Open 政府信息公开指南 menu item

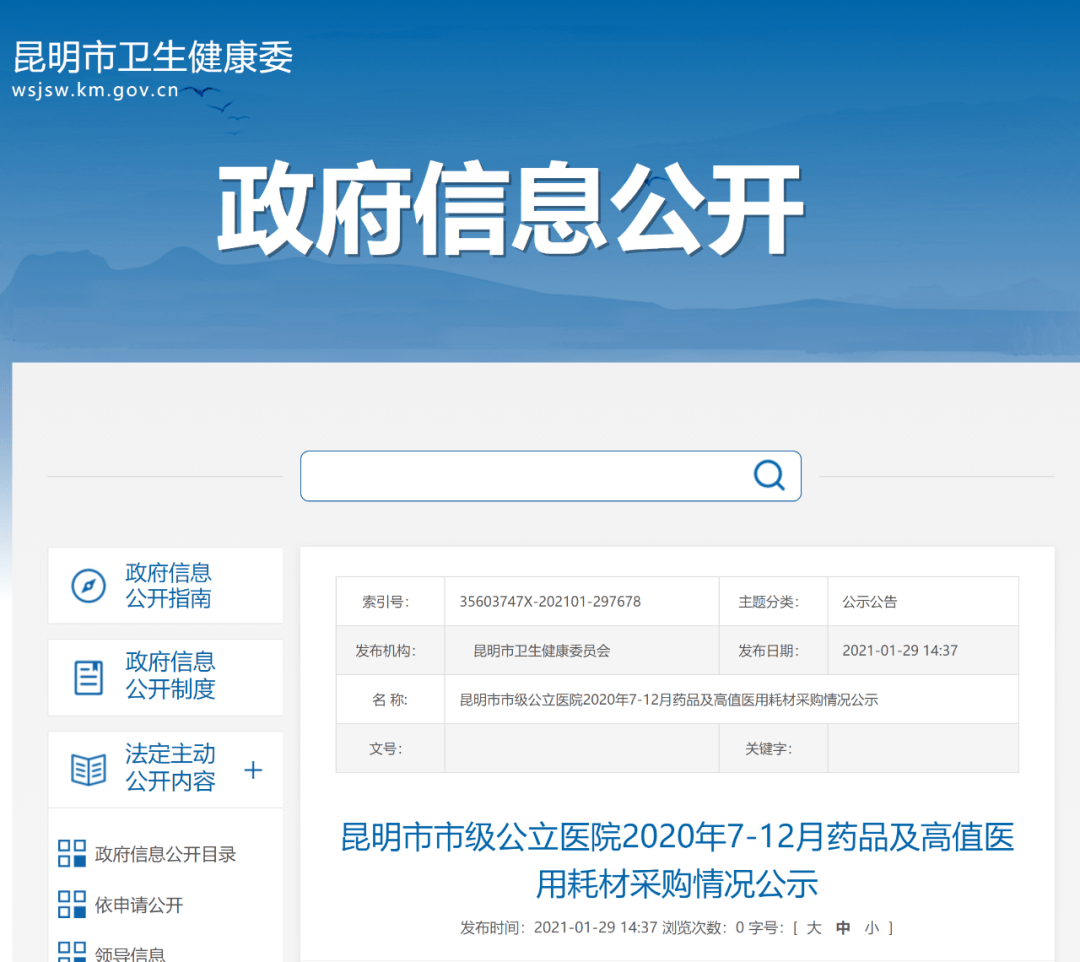pos(165,586)
